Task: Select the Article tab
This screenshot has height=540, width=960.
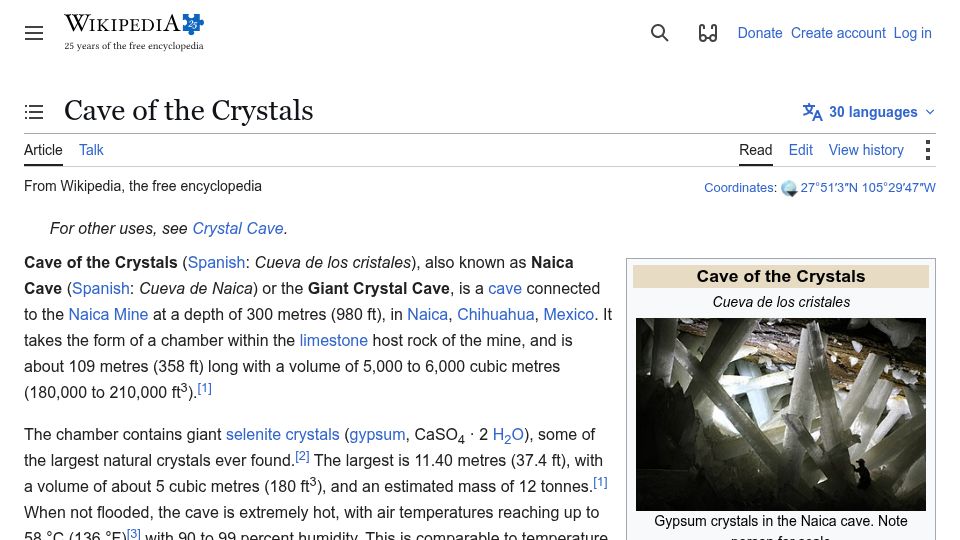Action: [43, 150]
